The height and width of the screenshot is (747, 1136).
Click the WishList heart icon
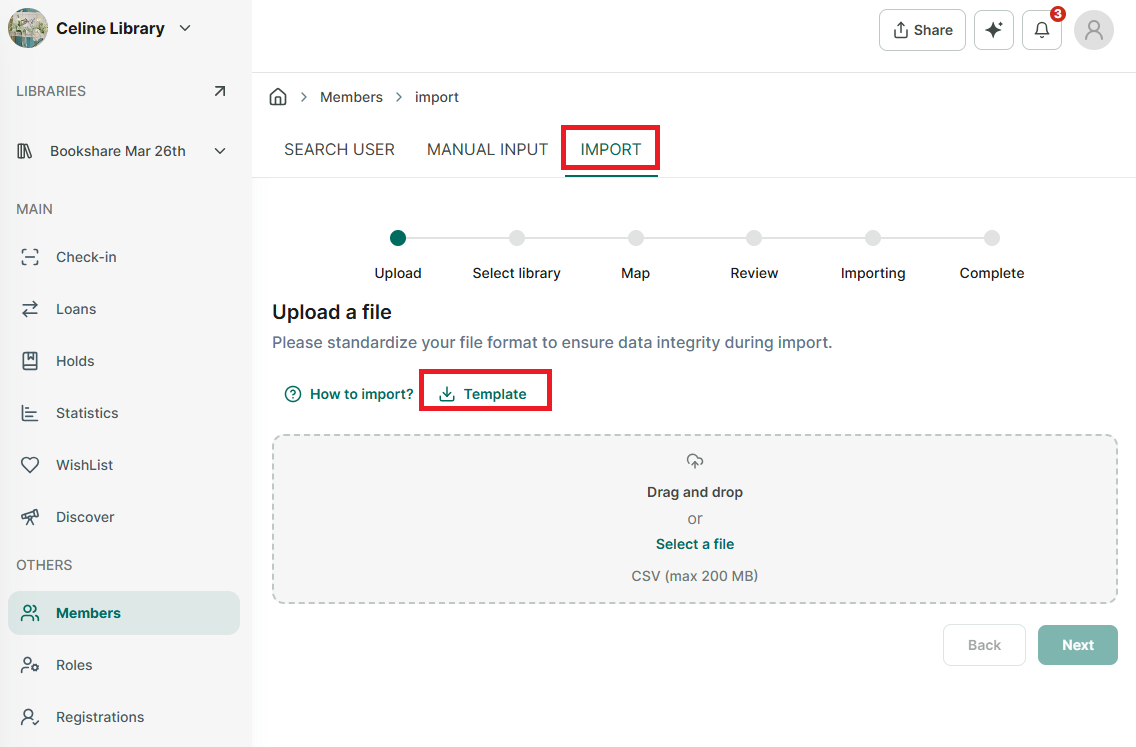click(x=30, y=465)
